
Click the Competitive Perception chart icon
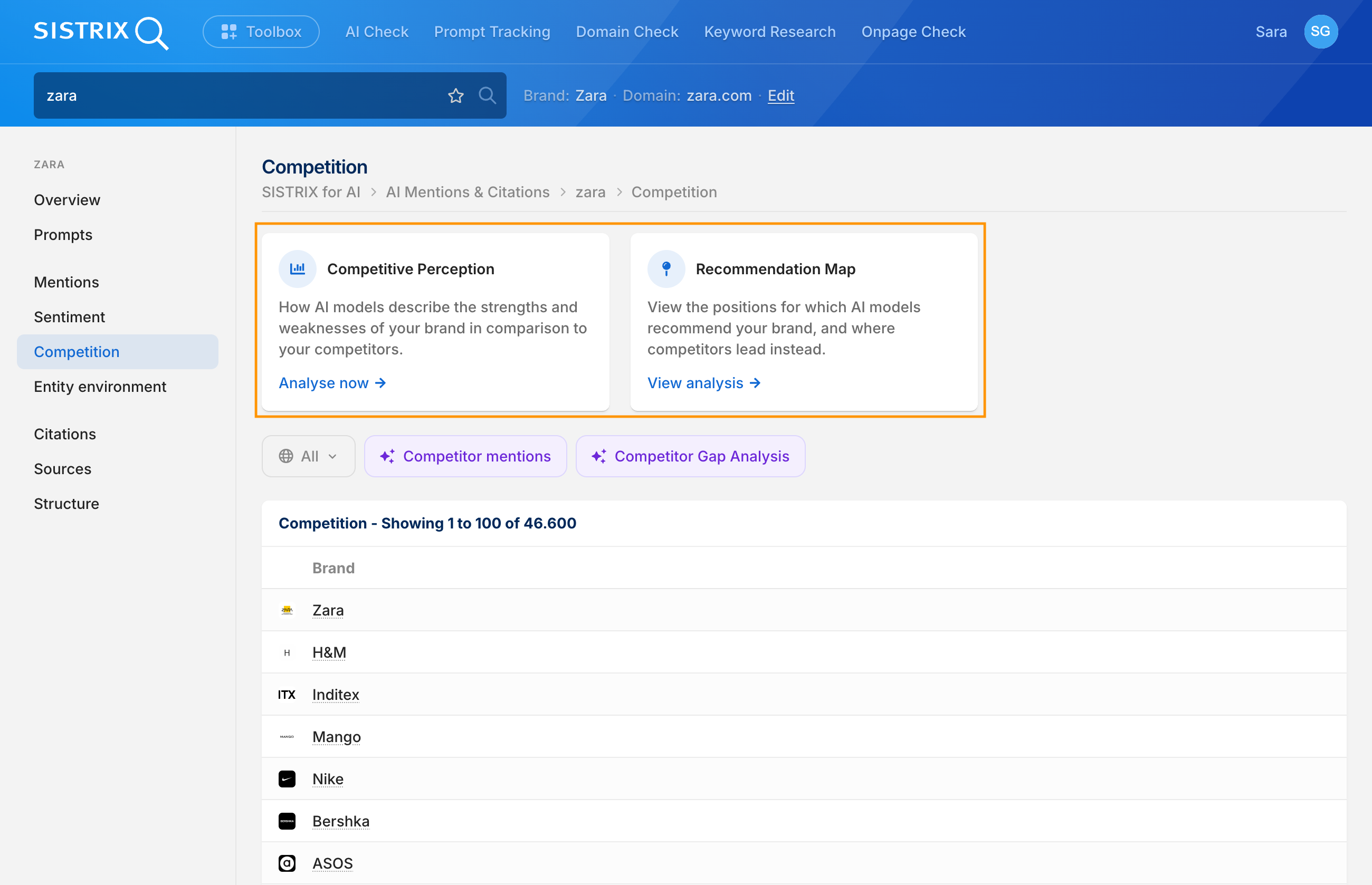(x=297, y=268)
